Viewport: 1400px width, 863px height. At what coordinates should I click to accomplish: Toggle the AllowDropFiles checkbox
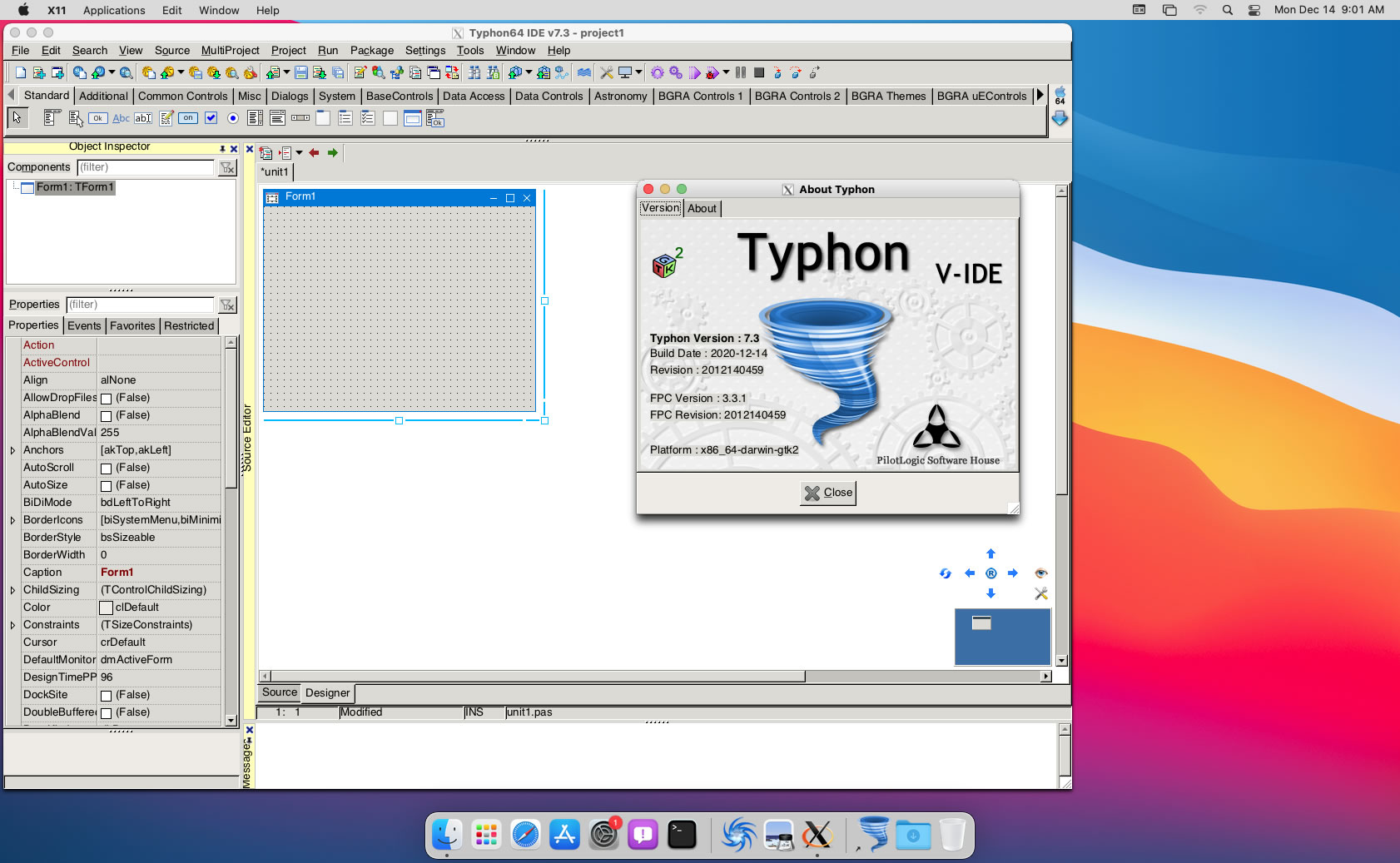pos(106,399)
